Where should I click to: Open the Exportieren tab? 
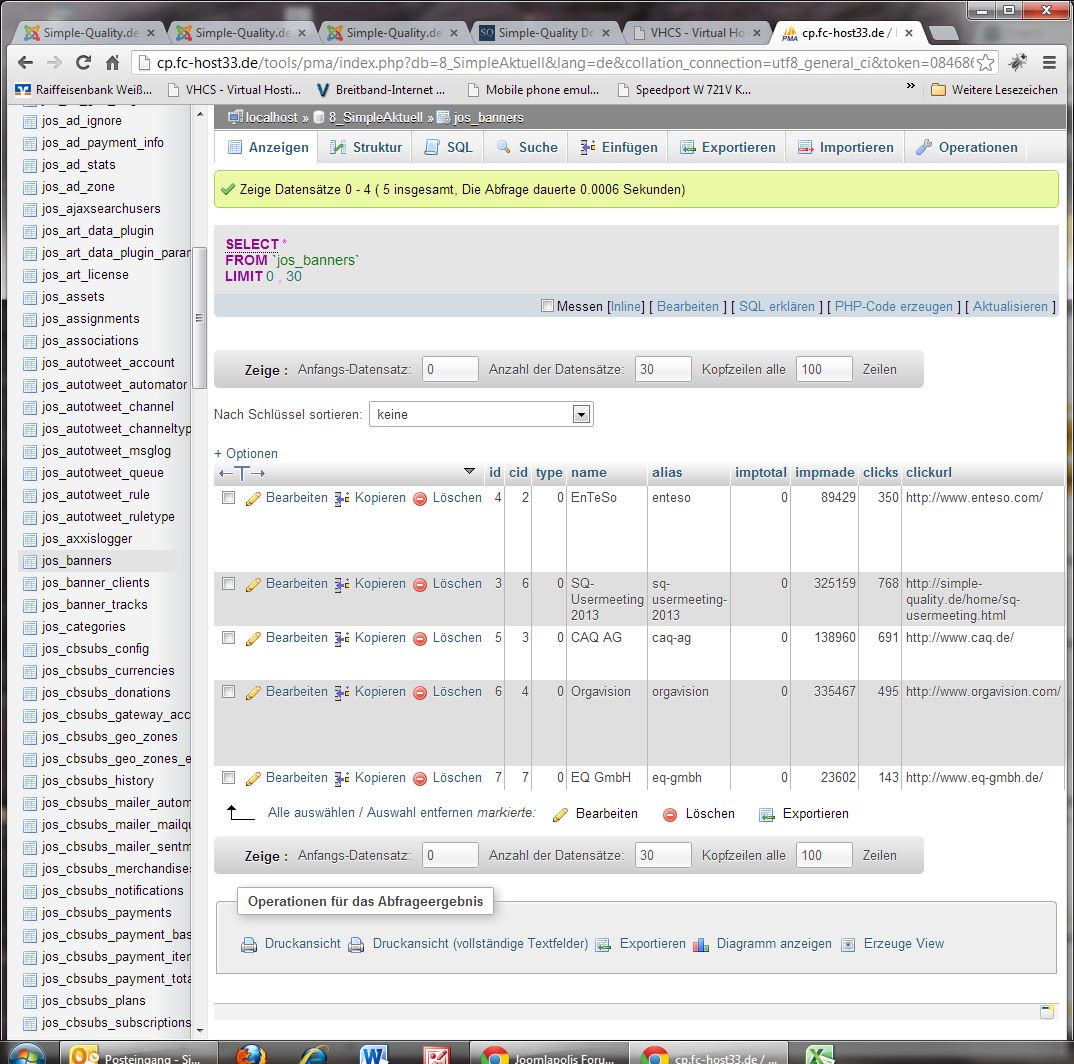[x=727, y=147]
